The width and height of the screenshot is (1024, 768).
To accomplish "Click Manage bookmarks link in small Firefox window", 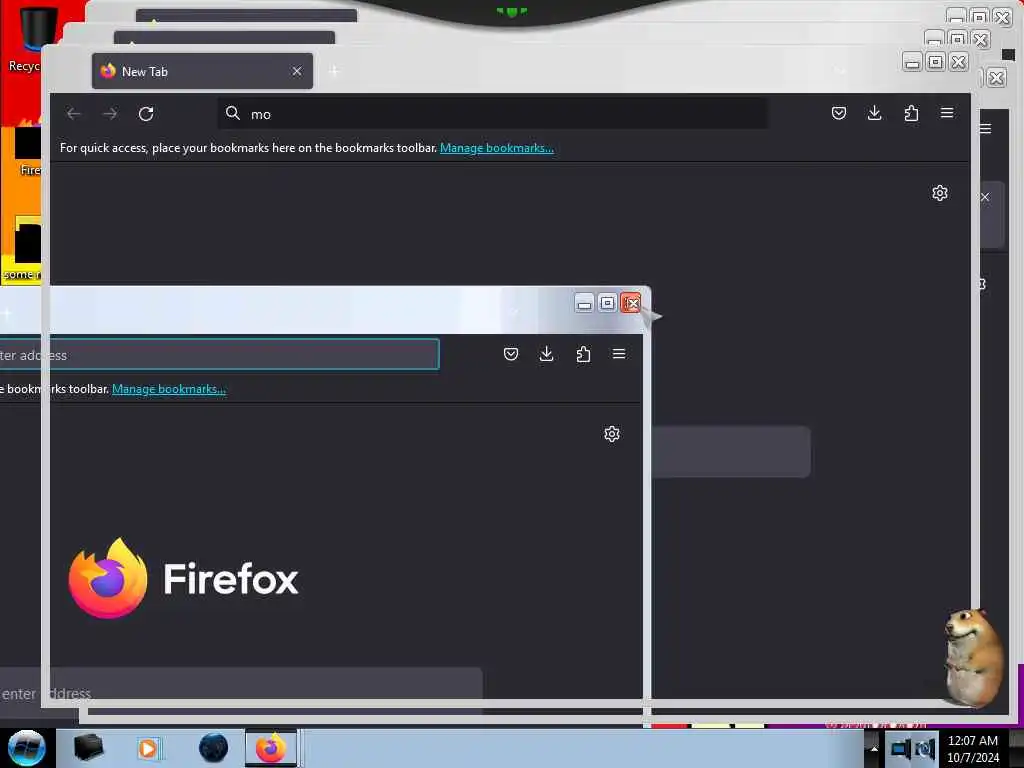I will click(168, 389).
